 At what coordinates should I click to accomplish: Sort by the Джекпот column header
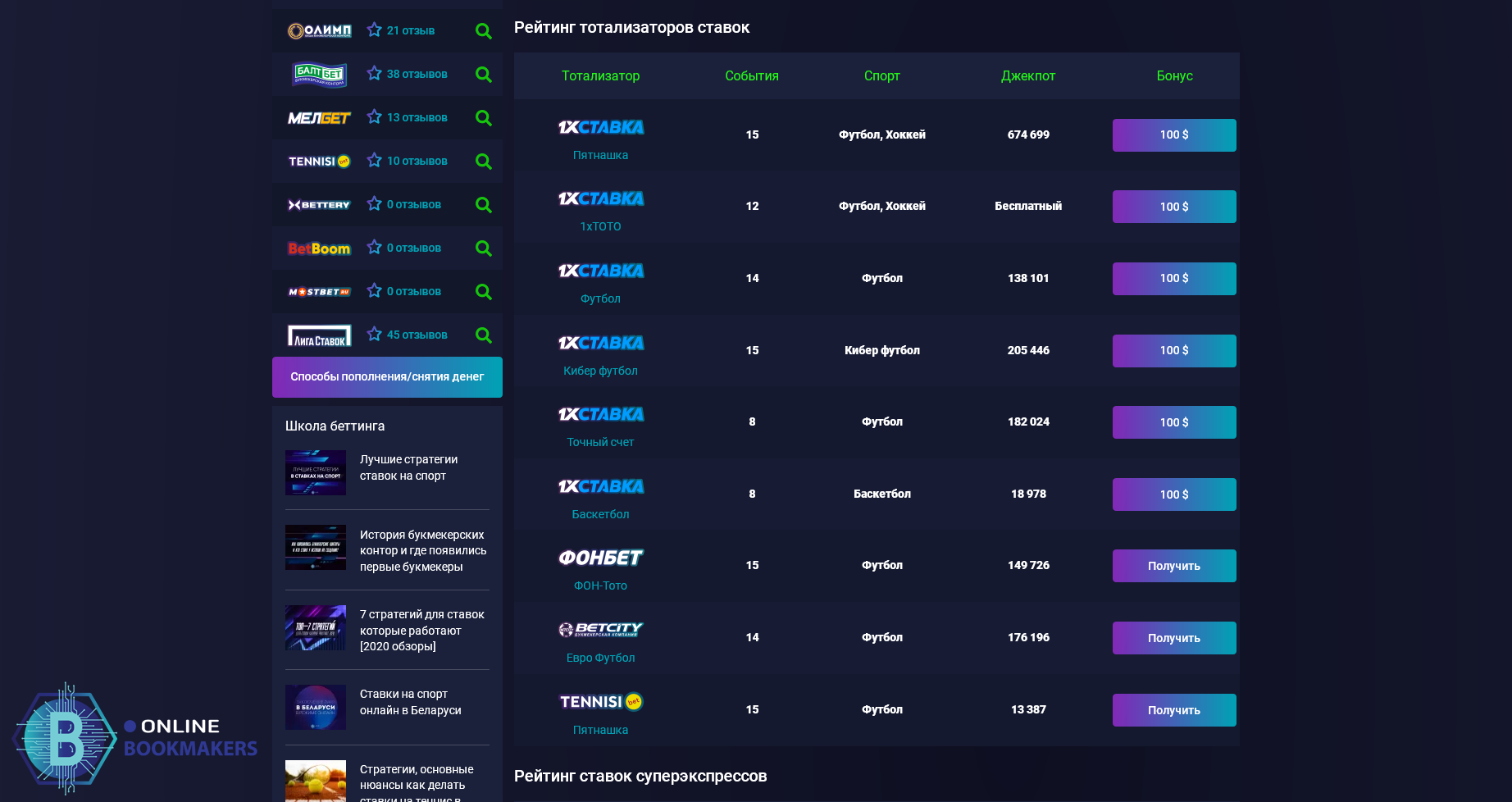[1027, 75]
